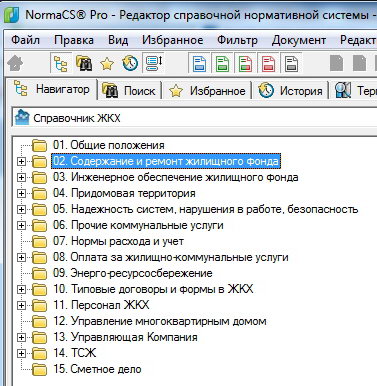Click the gray document status filter icon
Viewport: 377px width, 386px height.
291,63
